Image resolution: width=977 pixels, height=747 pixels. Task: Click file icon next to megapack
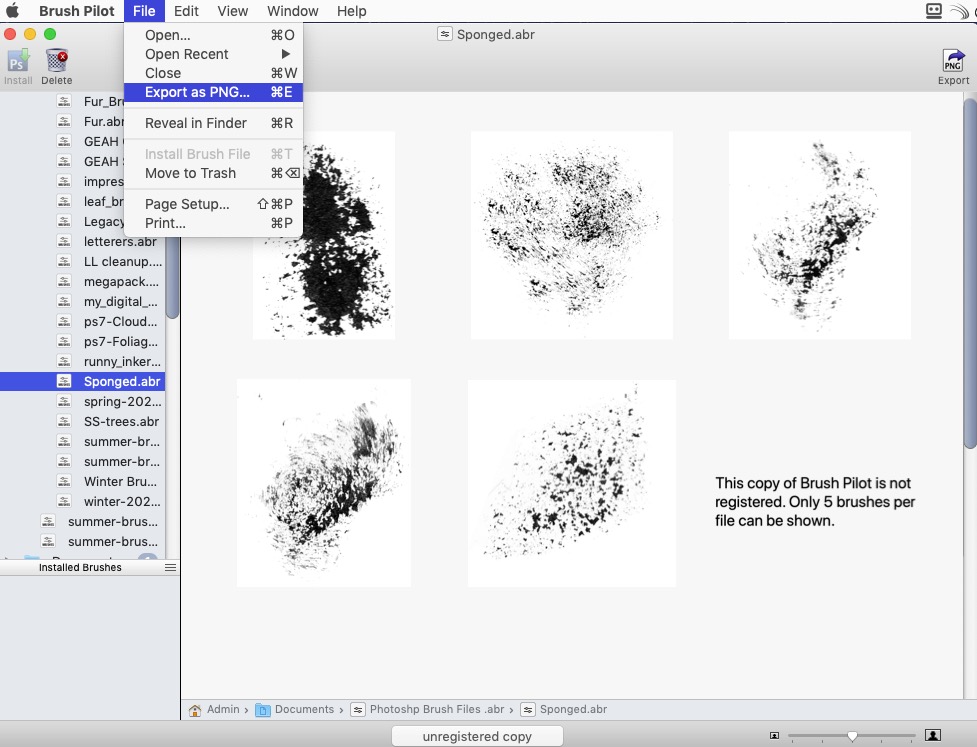click(x=64, y=281)
